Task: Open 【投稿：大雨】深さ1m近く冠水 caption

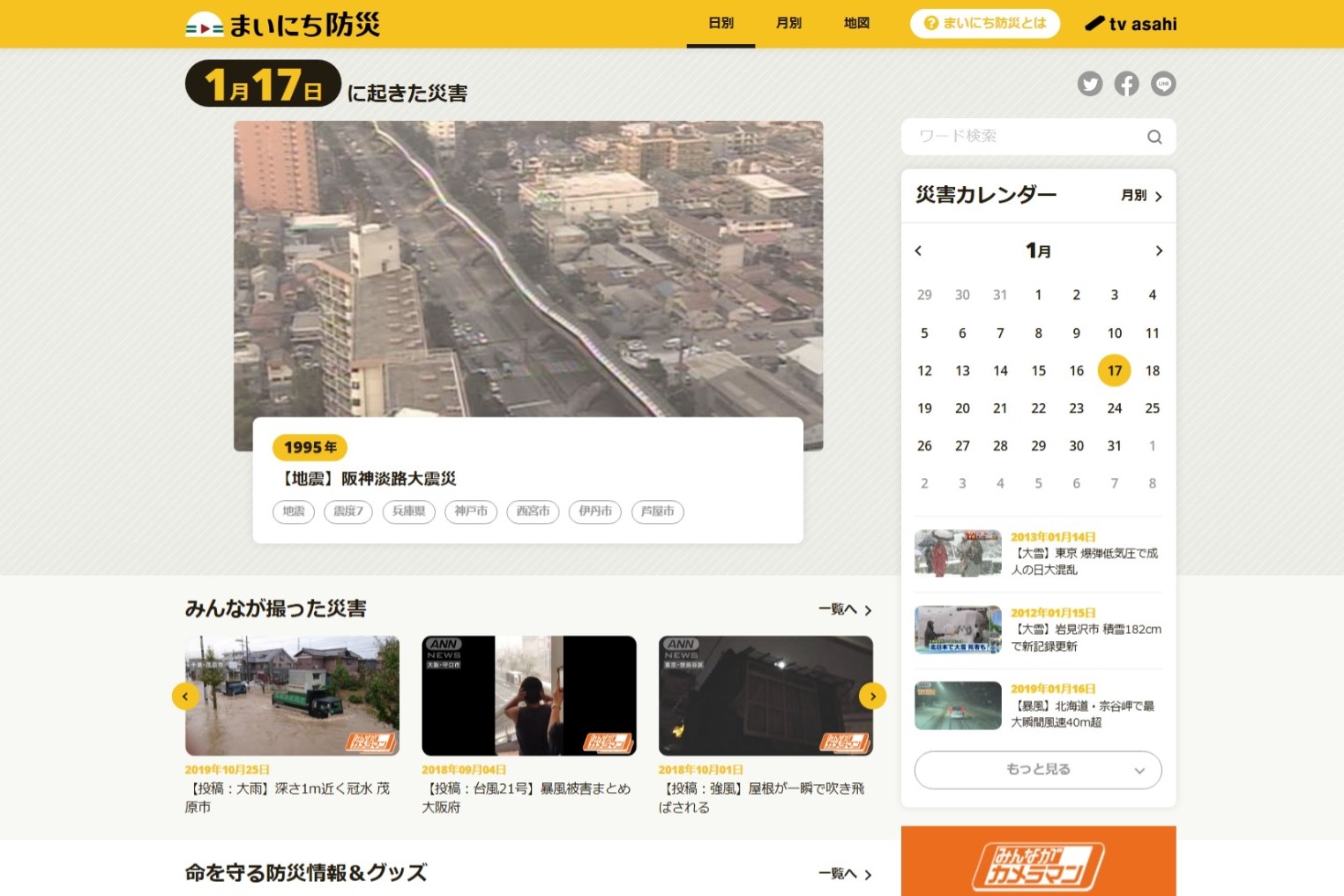Action: point(287,798)
